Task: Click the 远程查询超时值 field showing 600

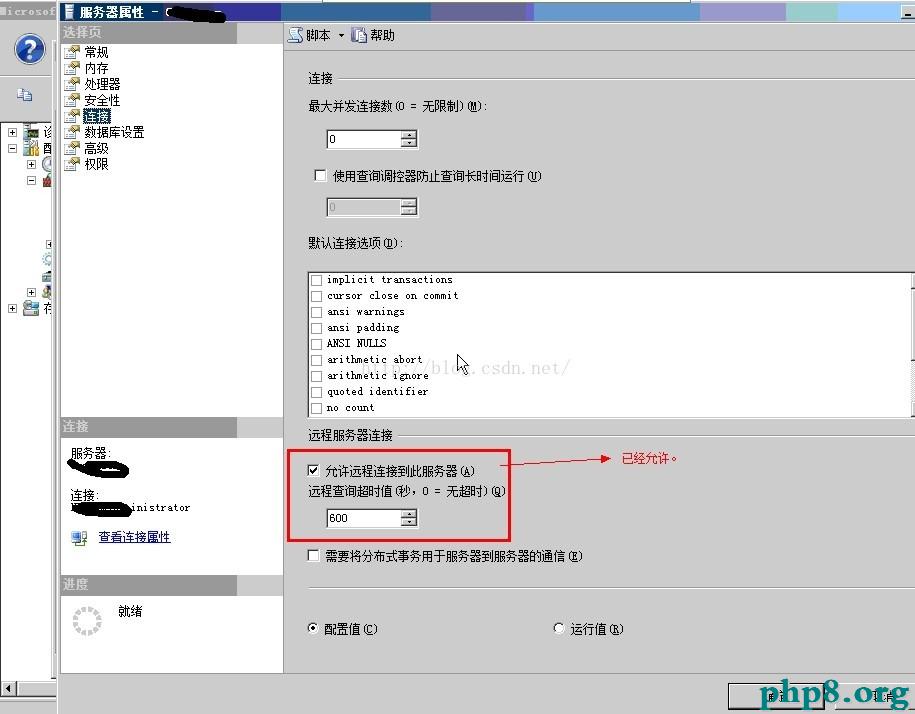Action: pyautogui.click(x=364, y=518)
